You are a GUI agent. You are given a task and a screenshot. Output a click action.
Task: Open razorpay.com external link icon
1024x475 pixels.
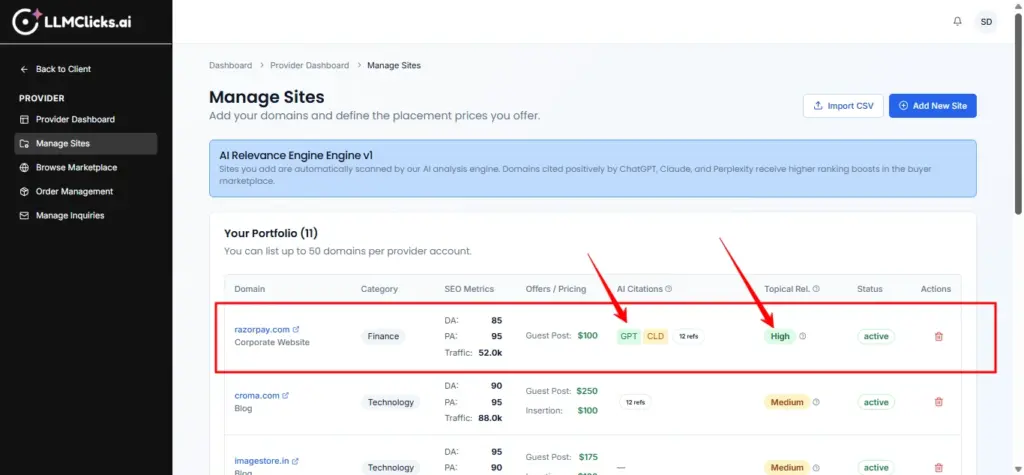pyautogui.click(x=296, y=329)
